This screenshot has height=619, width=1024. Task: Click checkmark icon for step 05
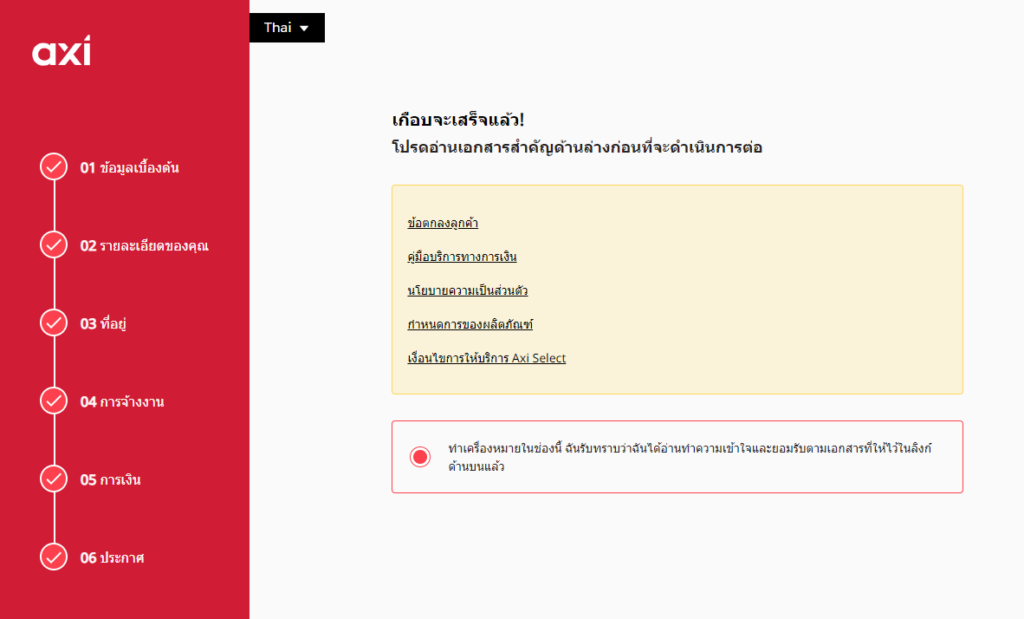click(54, 479)
